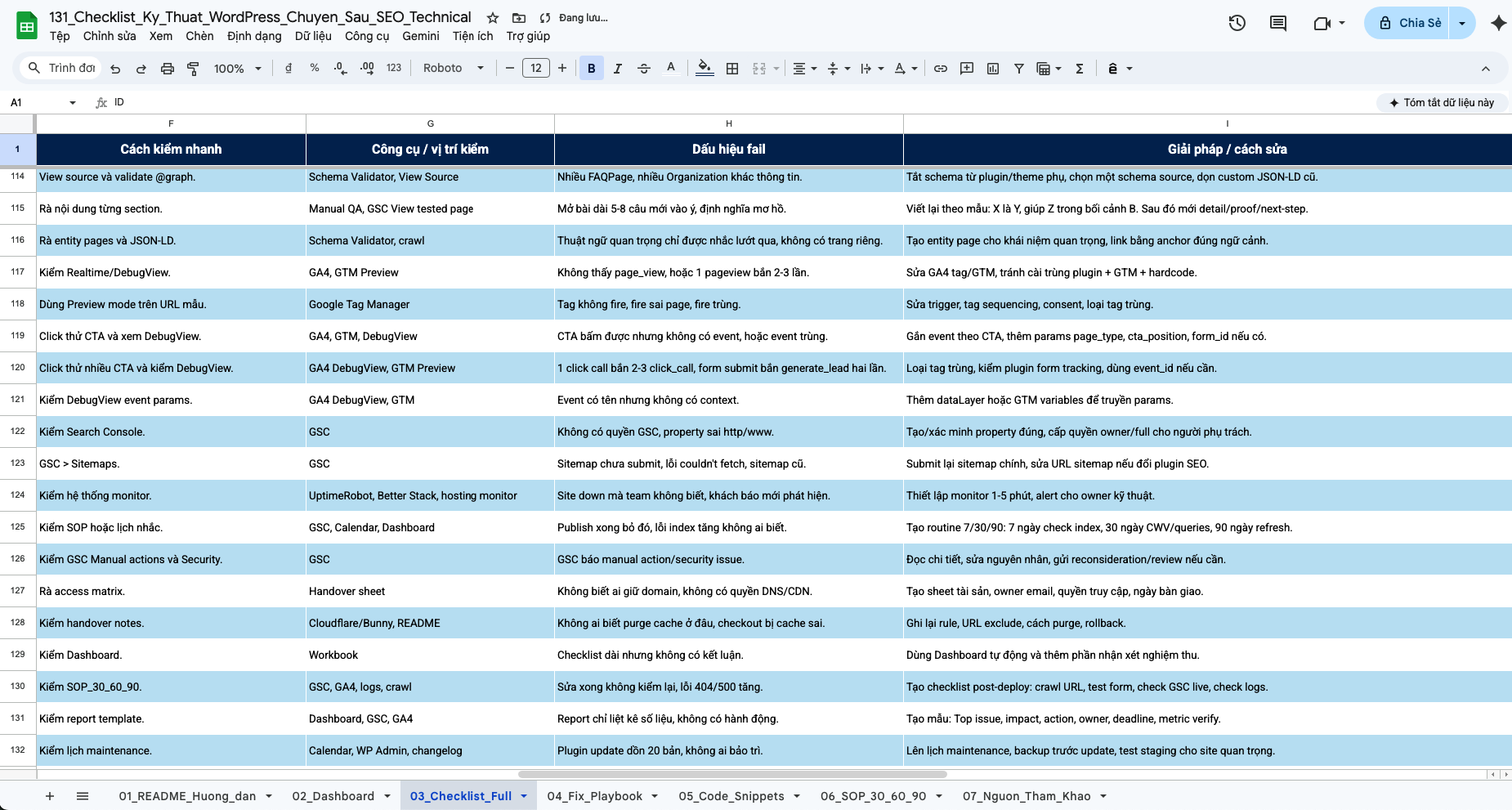This screenshot has height=810, width=1512.
Task: Open the table views dropdown
Action: coord(1049,69)
